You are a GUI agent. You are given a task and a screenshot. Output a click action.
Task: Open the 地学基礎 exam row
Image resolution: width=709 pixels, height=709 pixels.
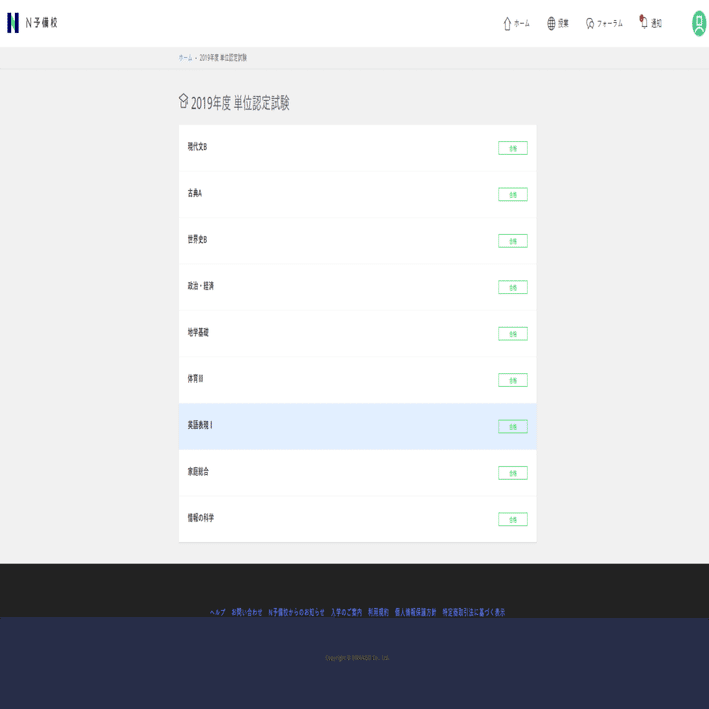(358, 334)
